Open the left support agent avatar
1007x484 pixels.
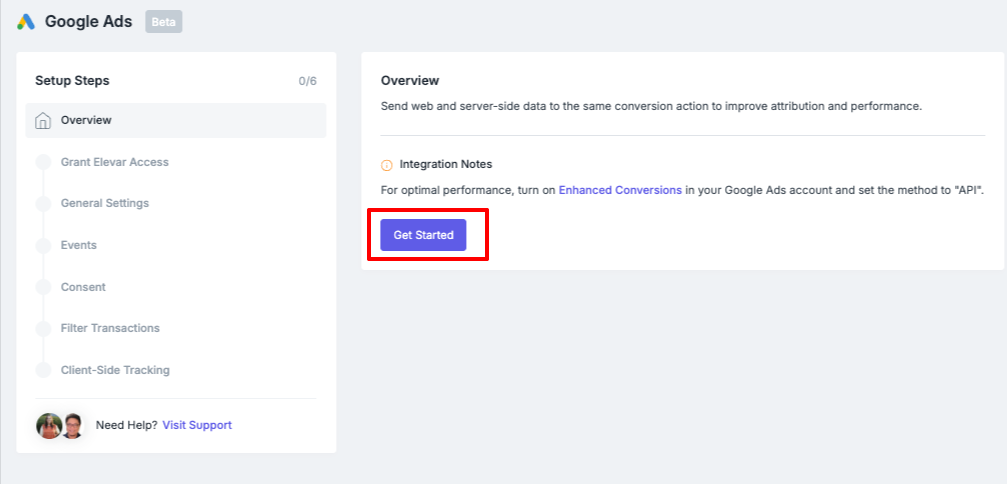pyautogui.click(x=49, y=426)
